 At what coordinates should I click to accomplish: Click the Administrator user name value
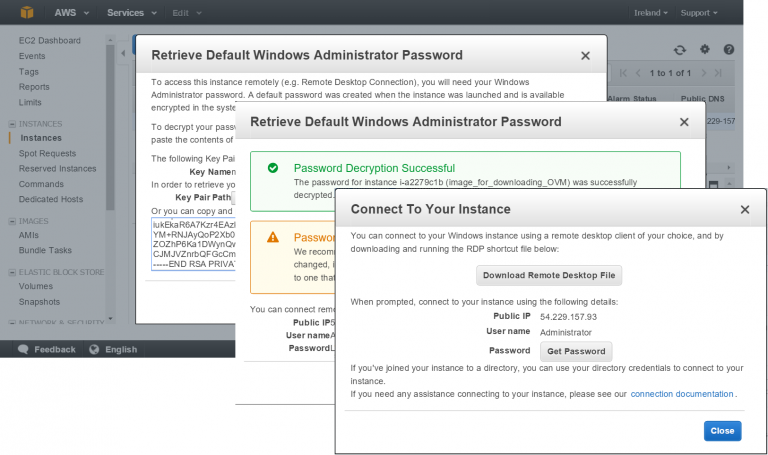click(x=566, y=333)
